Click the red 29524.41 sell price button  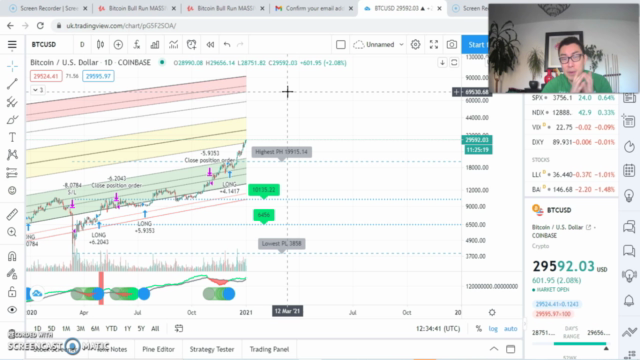coord(46,76)
